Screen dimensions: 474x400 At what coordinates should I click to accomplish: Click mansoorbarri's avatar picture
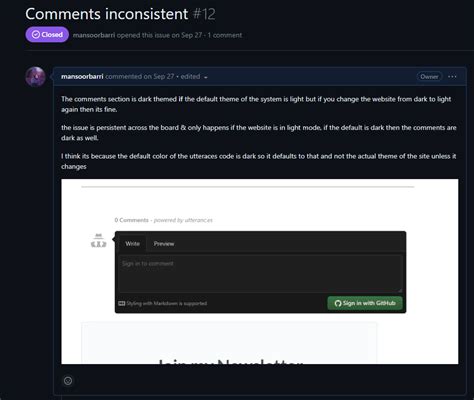[x=35, y=77]
